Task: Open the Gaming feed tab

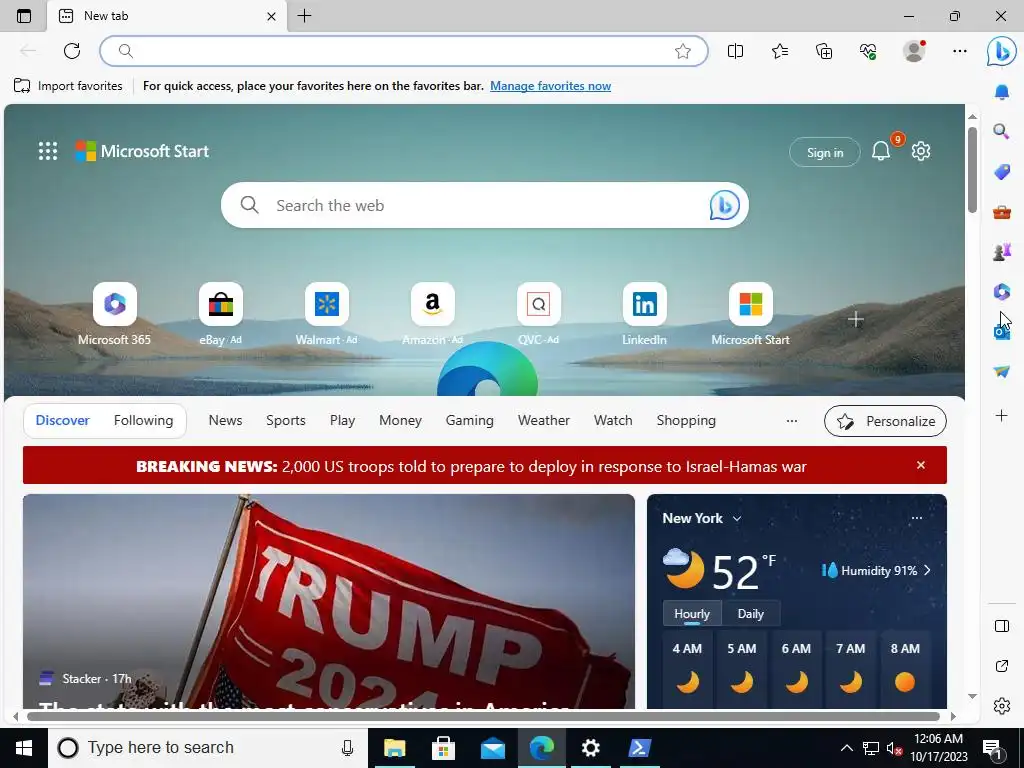Action: click(470, 421)
